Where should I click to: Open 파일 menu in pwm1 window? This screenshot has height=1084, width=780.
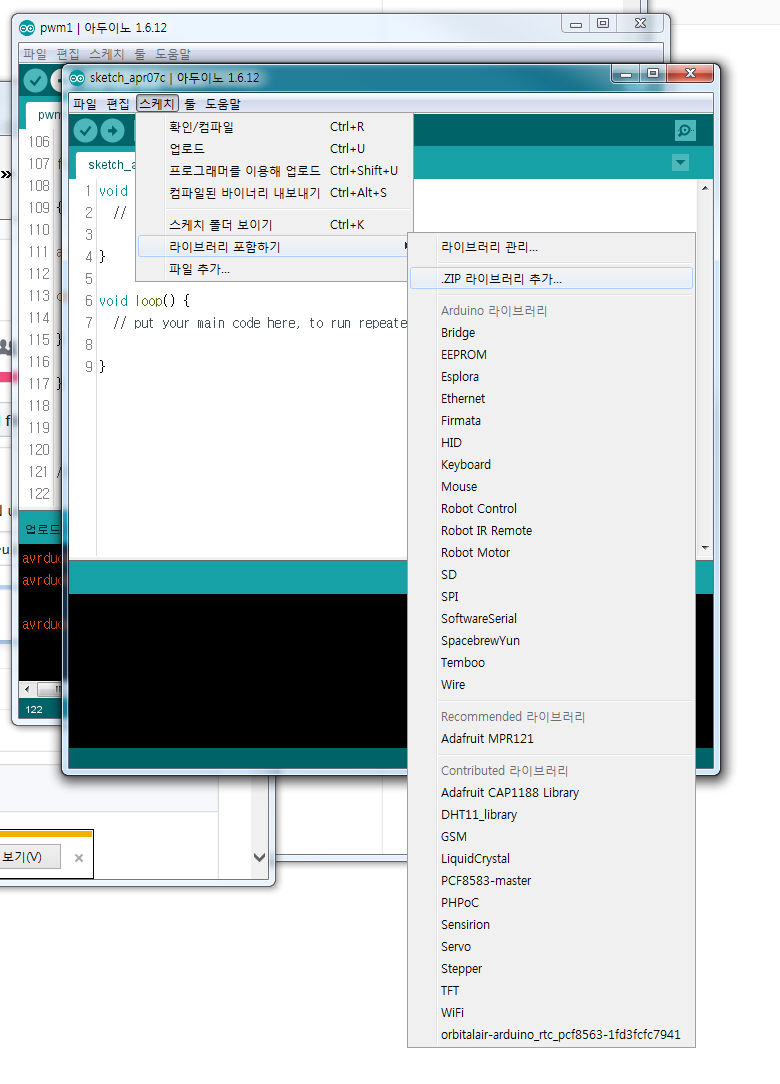[x=35, y=54]
